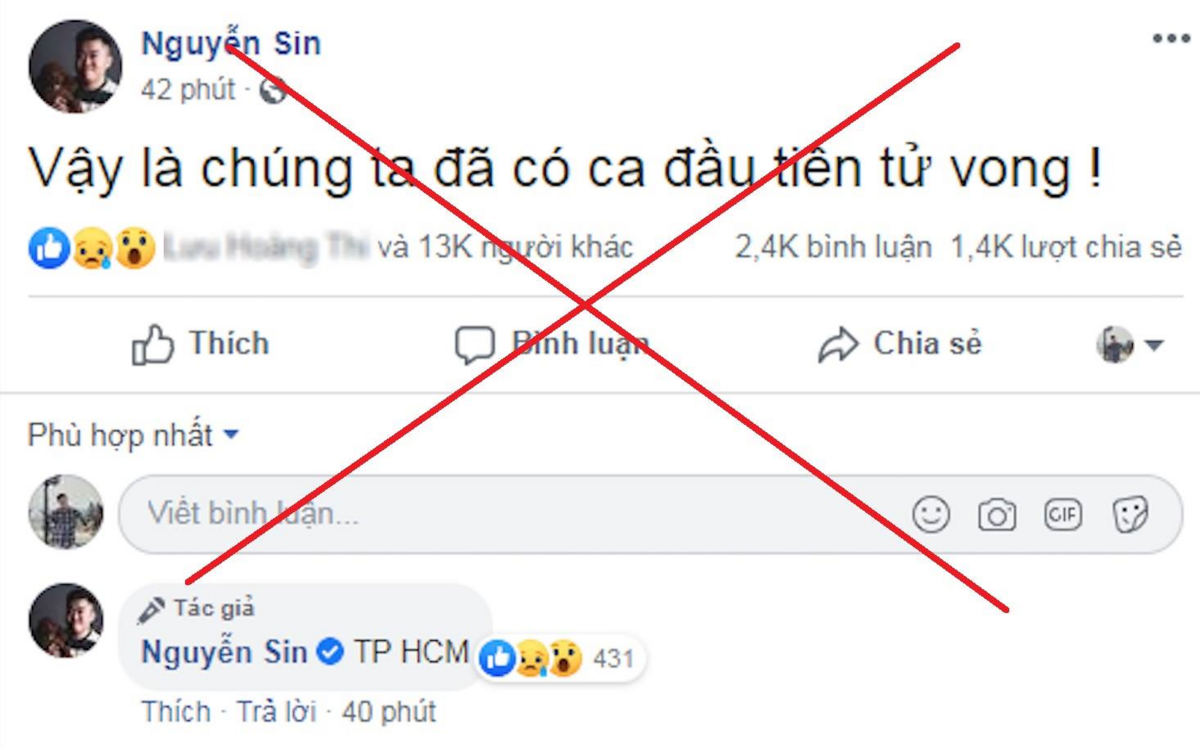
Task: Click Trả lời under the author comment
Action: point(276,712)
